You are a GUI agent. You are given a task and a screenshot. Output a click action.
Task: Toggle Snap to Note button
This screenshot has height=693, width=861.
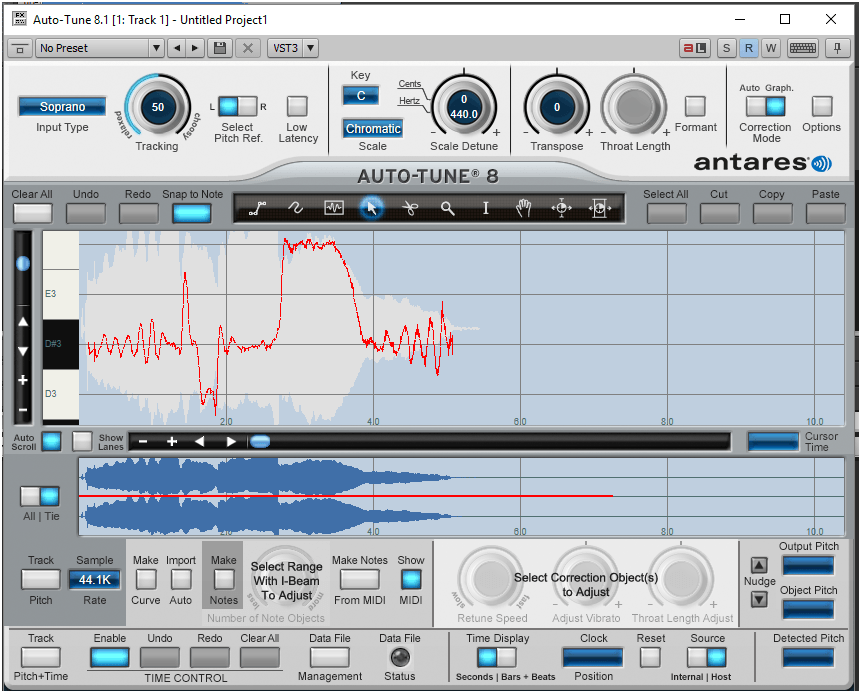(x=192, y=213)
